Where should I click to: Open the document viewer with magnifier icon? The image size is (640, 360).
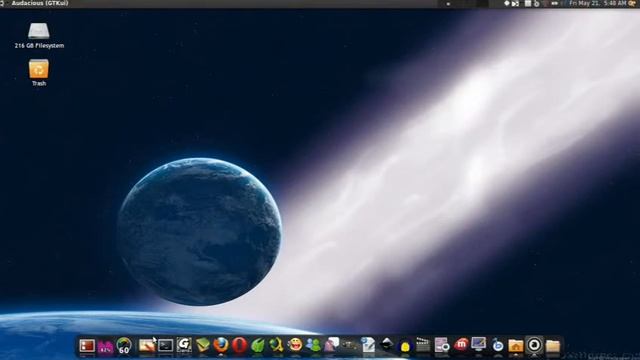click(442, 345)
